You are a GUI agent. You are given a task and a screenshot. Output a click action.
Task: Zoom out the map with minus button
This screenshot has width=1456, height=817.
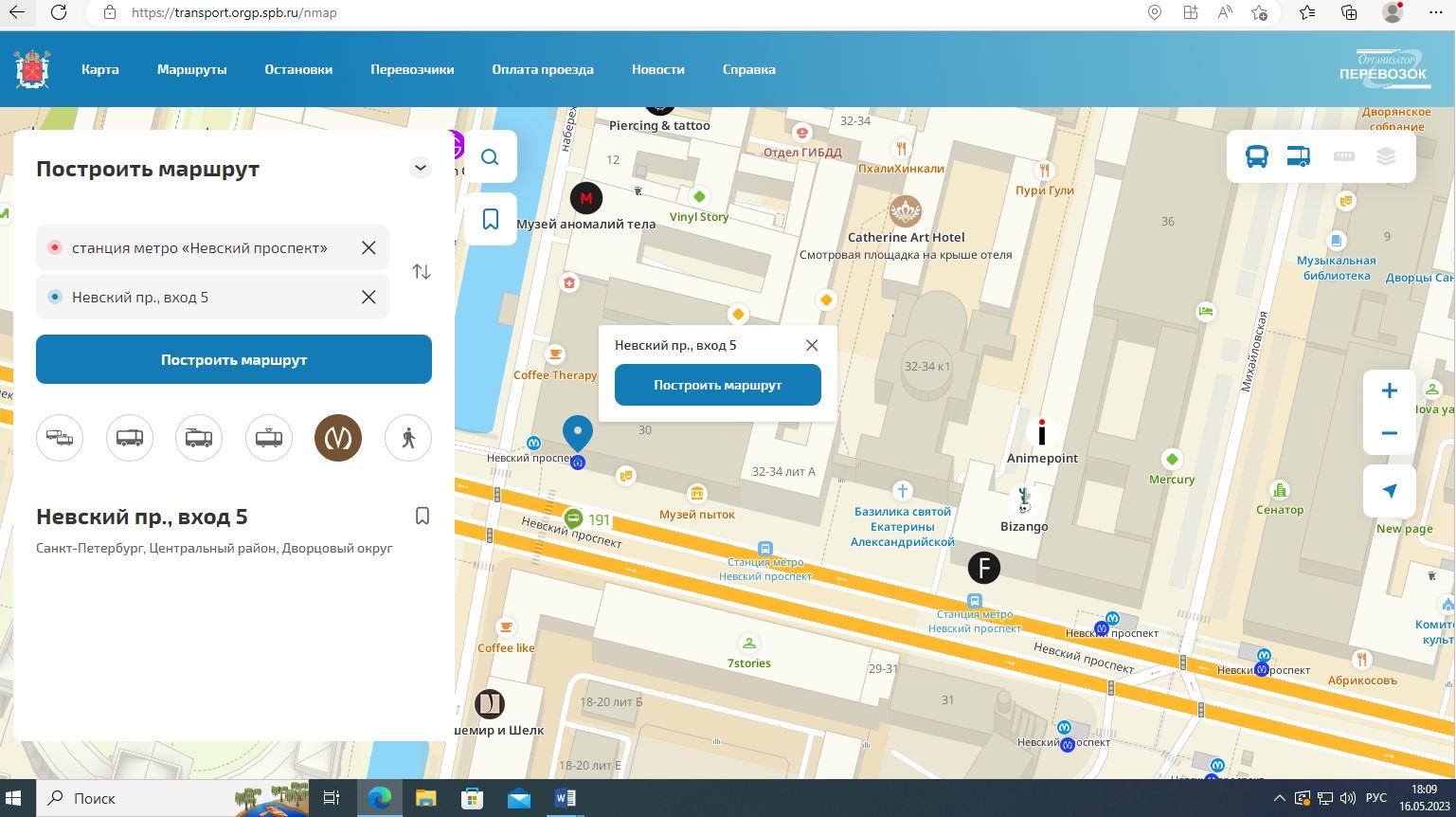pyautogui.click(x=1389, y=434)
